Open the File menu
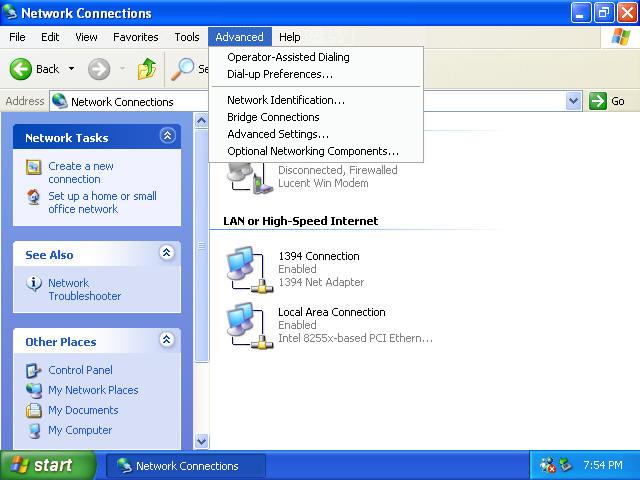This screenshot has width=640, height=480. pos(17,37)
